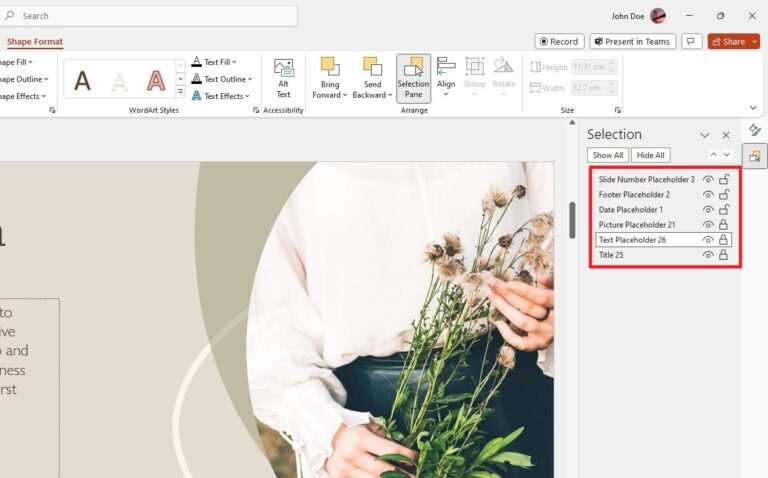Screen dimensions: 768x478
Task: Toggle visibility of Picture Placeholder 21
Action: tap(708, 225)
